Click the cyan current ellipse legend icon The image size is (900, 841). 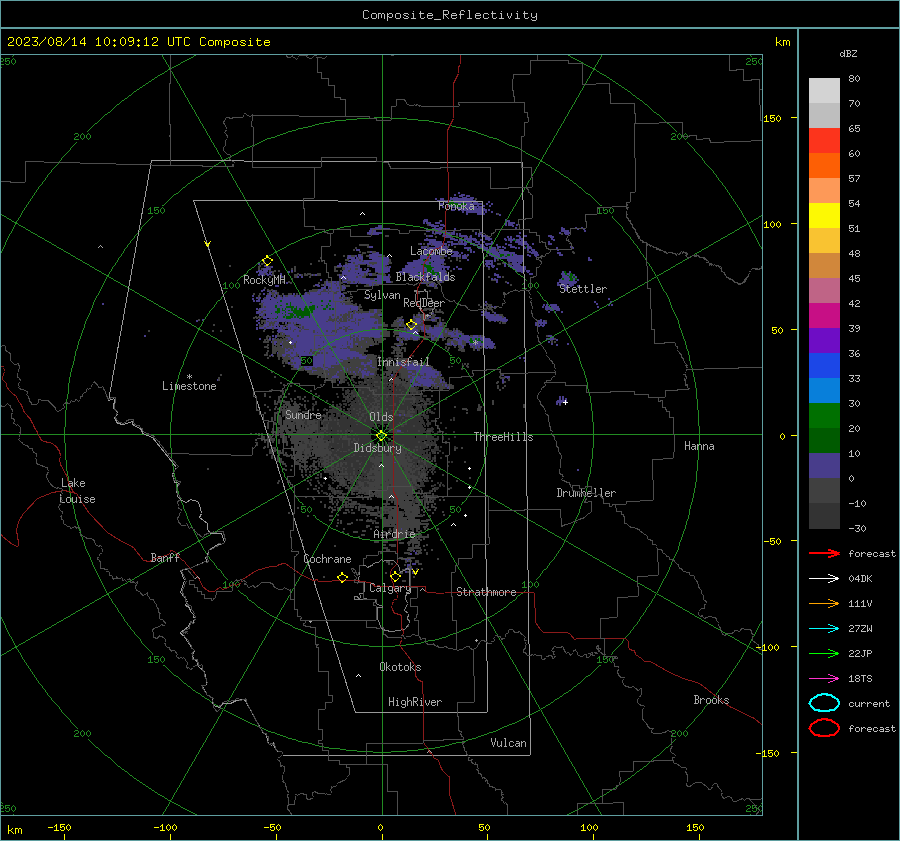(x=824, y=703)
